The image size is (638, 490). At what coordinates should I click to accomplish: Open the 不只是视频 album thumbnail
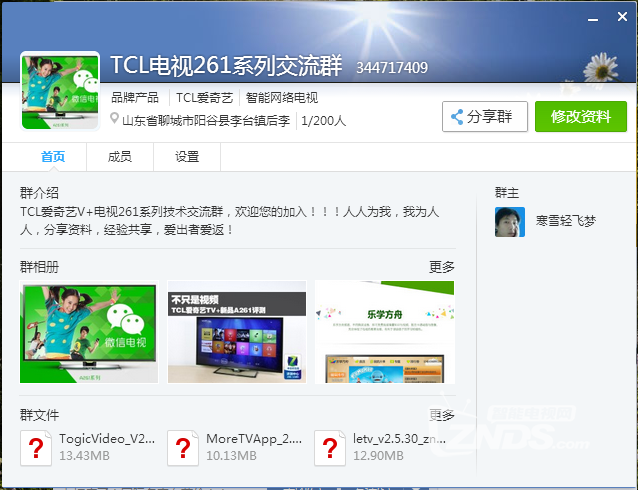click(x=237, y=332)
